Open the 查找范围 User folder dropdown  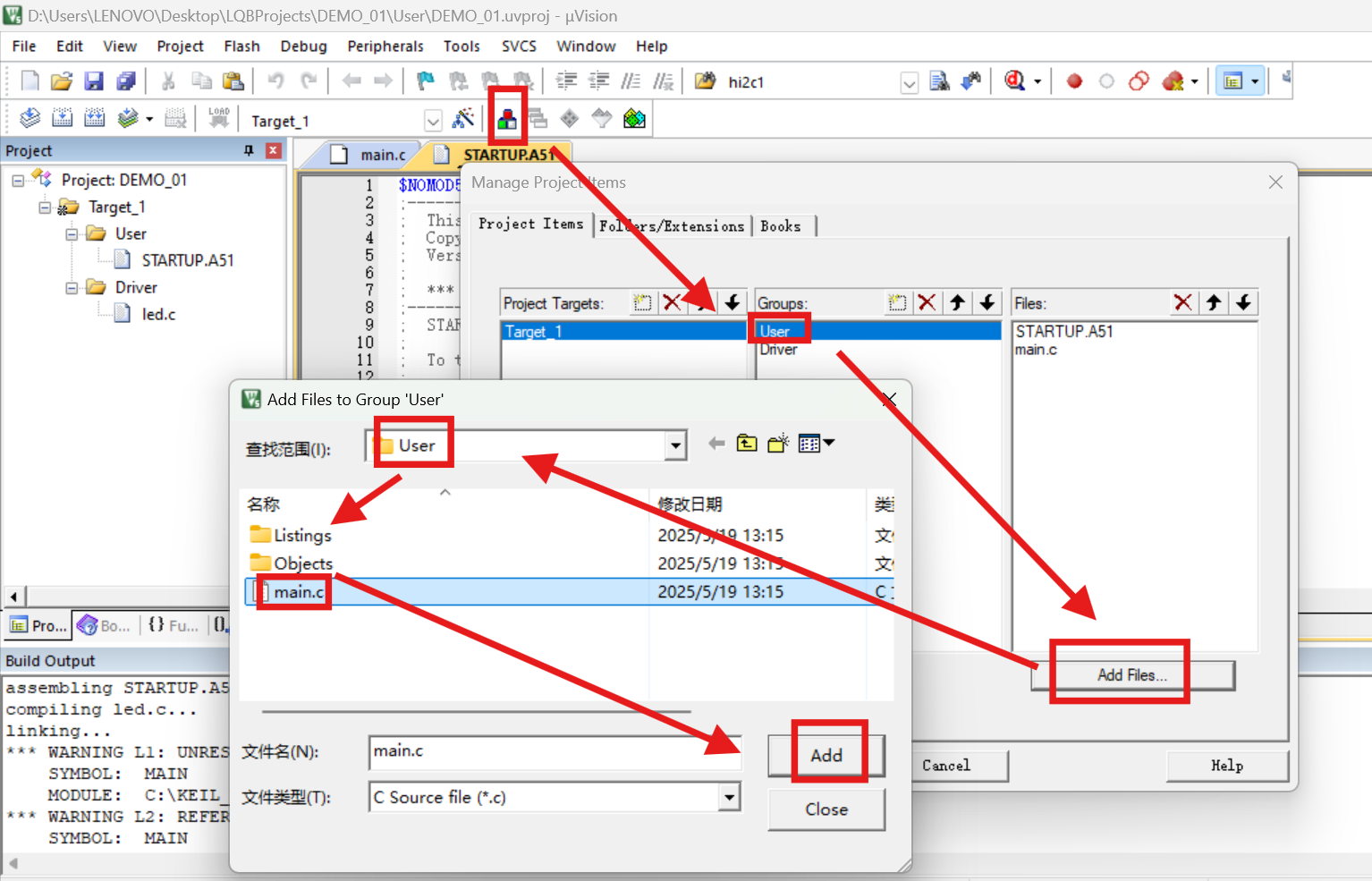pos(675,445)
